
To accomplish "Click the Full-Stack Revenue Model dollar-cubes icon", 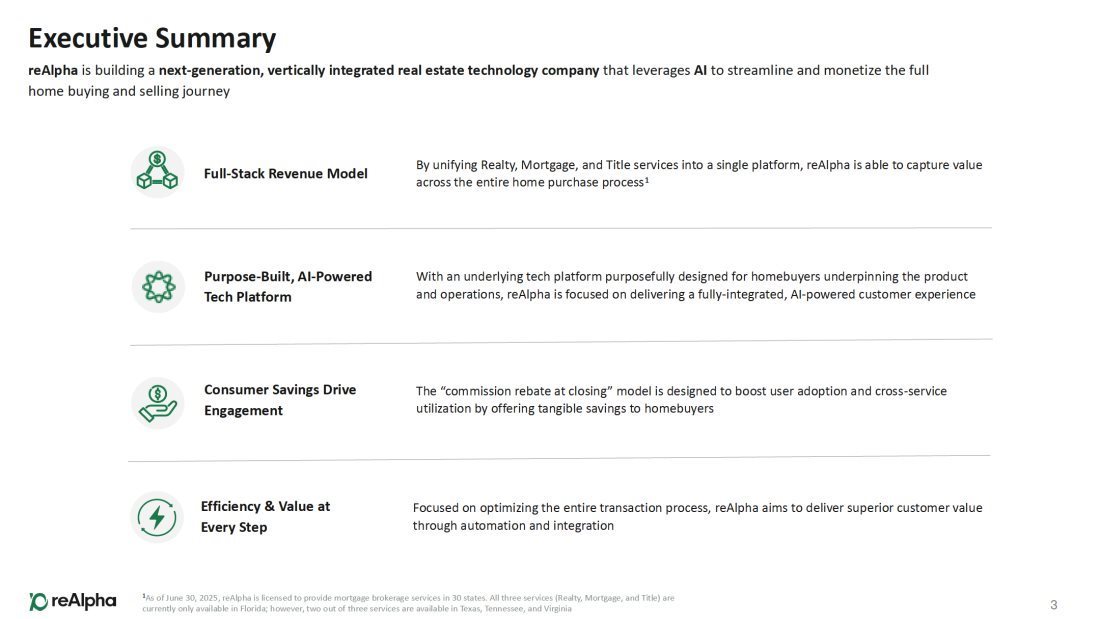I will pyautogui.click(x=157, y=172).
